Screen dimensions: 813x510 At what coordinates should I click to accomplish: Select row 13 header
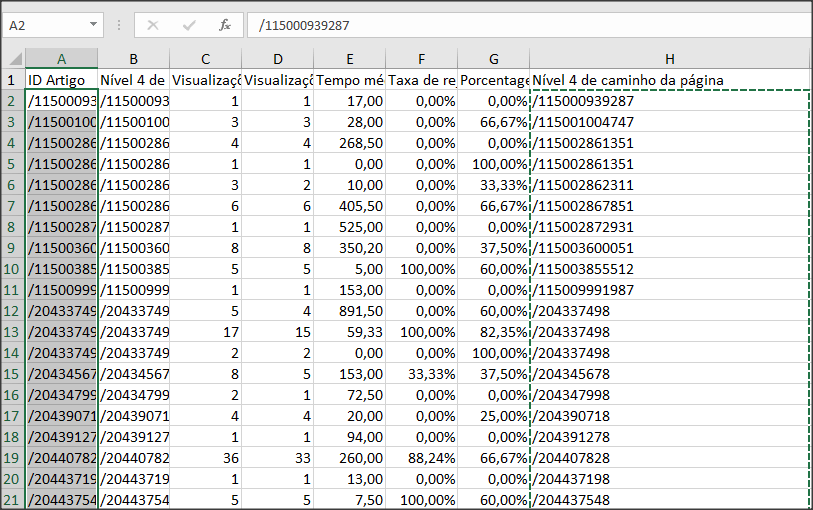12,332
